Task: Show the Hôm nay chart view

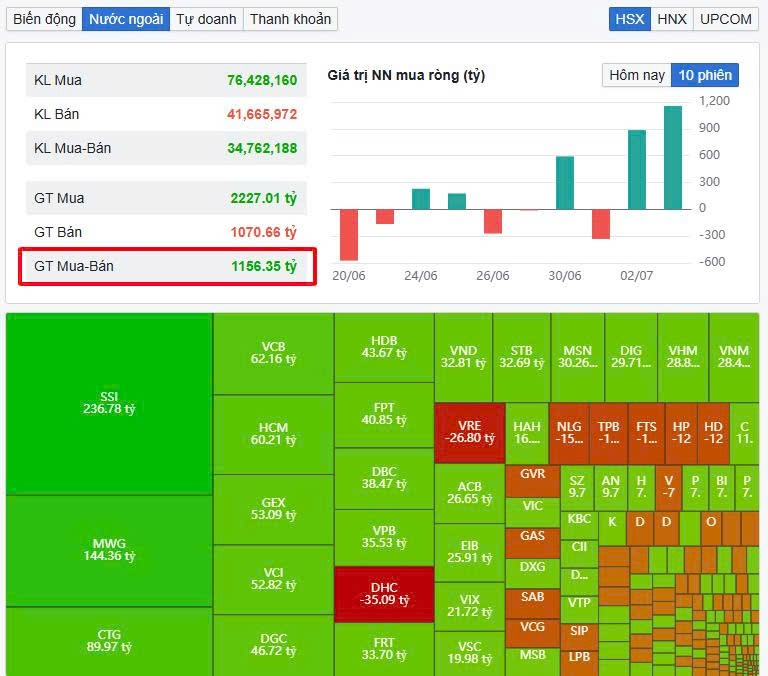Action: [637, 75]
